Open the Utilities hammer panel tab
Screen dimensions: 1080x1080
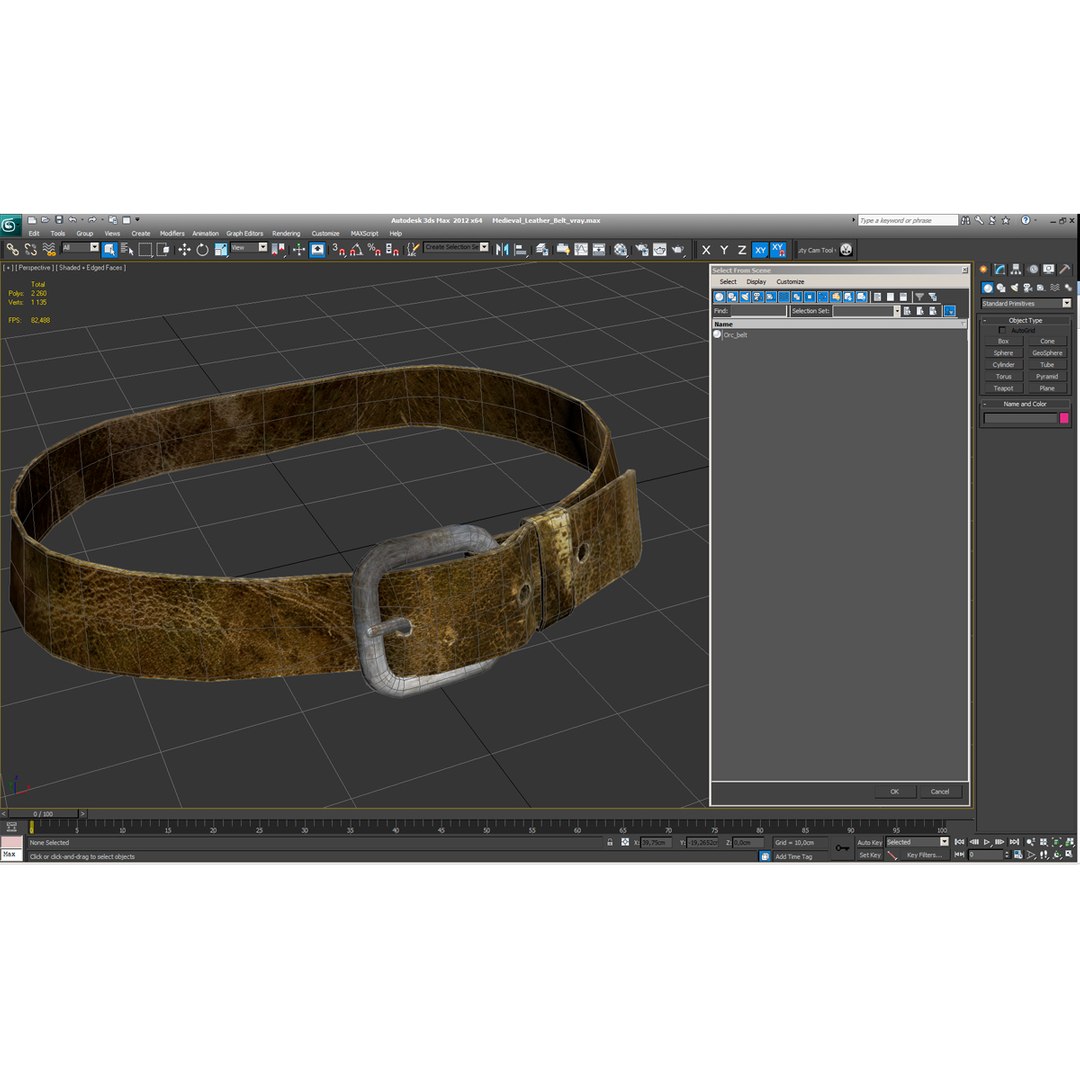coord(1065,269)
